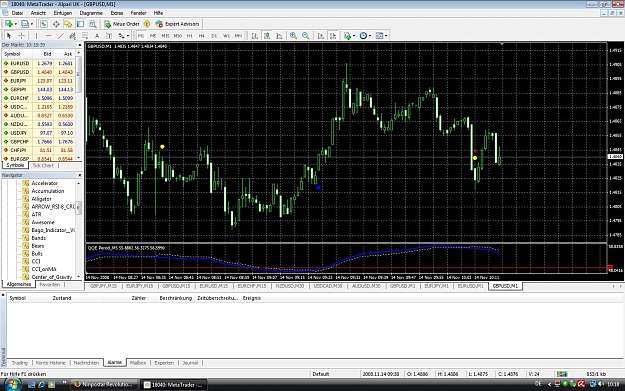Switch timeframe to H4
This screenshot has height=391, width=625.
coord(202,36)
